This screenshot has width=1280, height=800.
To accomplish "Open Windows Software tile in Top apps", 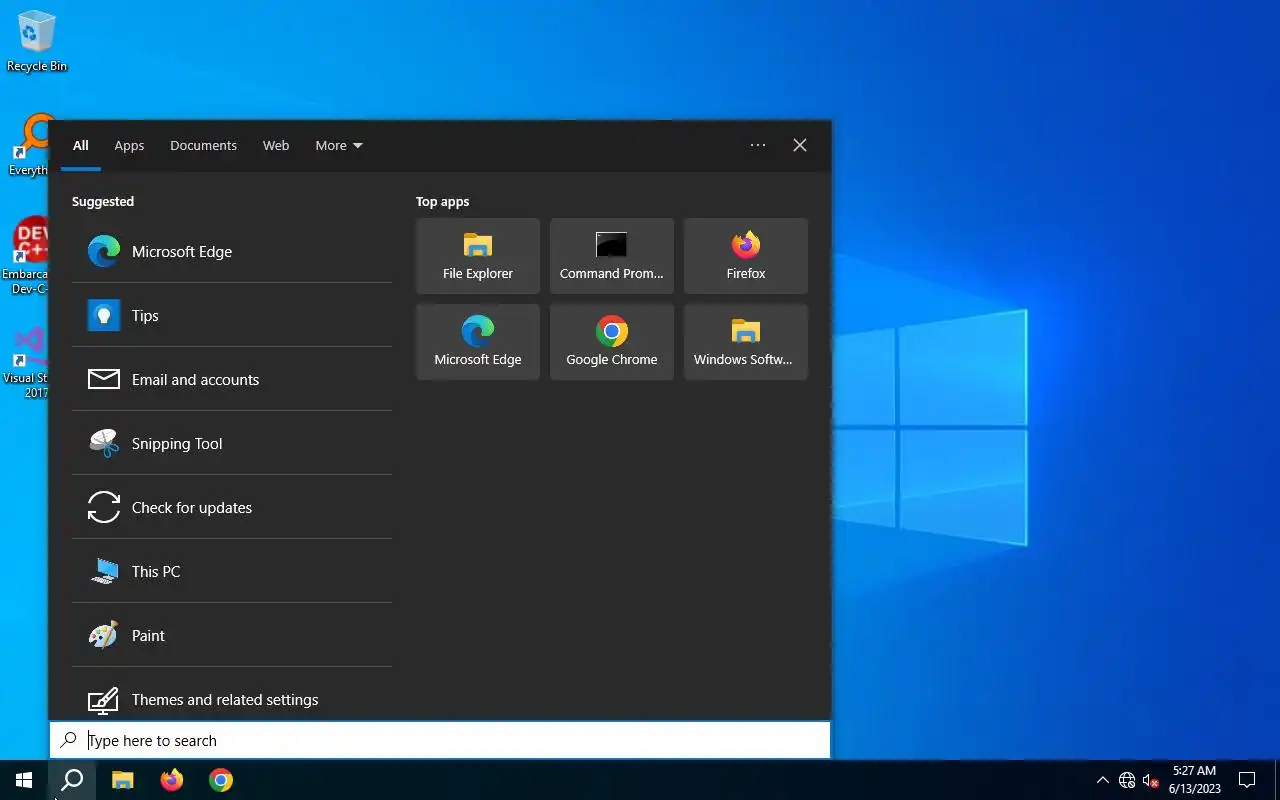I will (746, 342).
